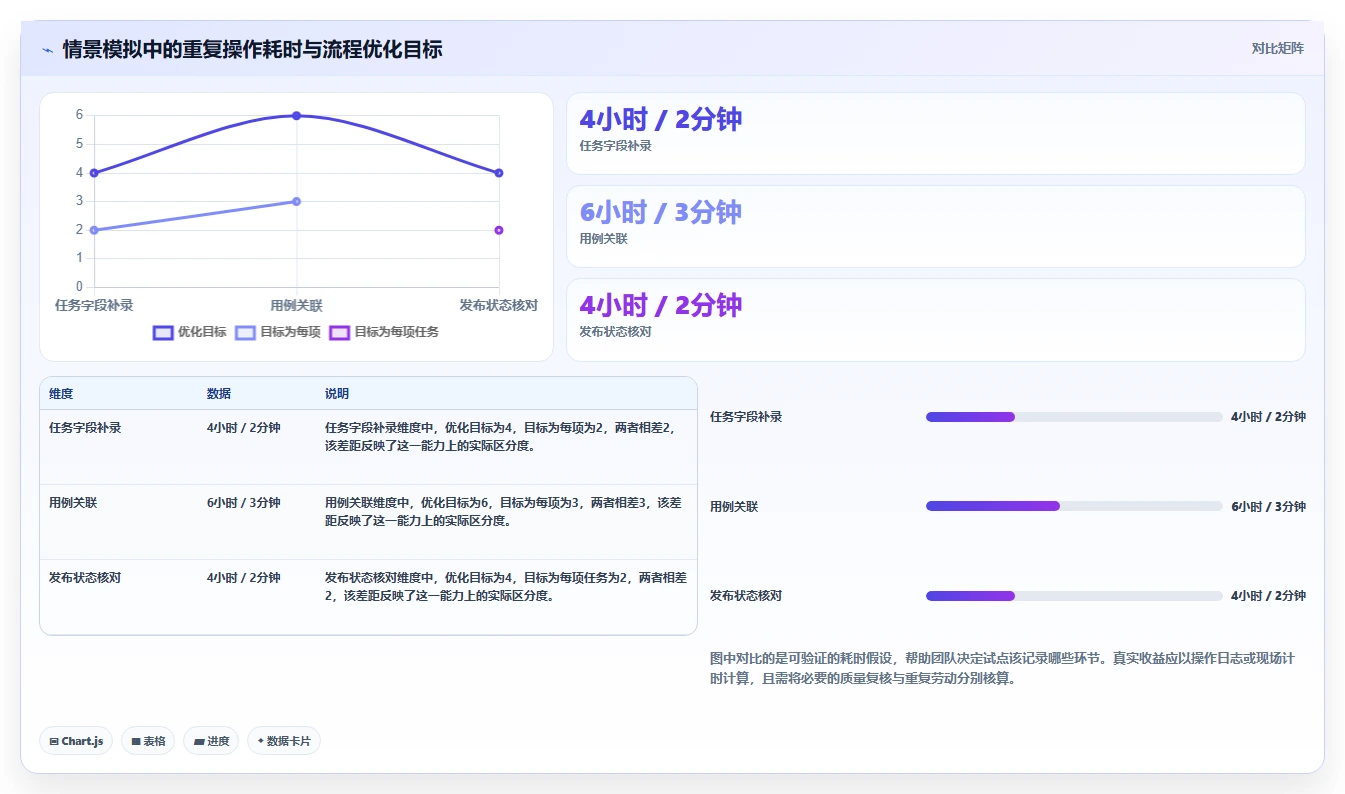This screenshot has height=794, width=1345.
Task: Click the 优化目标 point at 发布状态核对
Action: click(498, 173)
